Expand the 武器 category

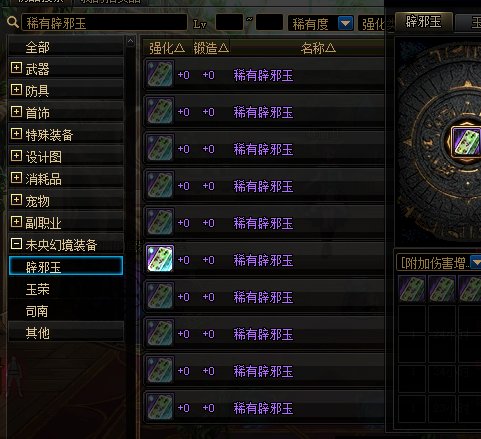16,68
